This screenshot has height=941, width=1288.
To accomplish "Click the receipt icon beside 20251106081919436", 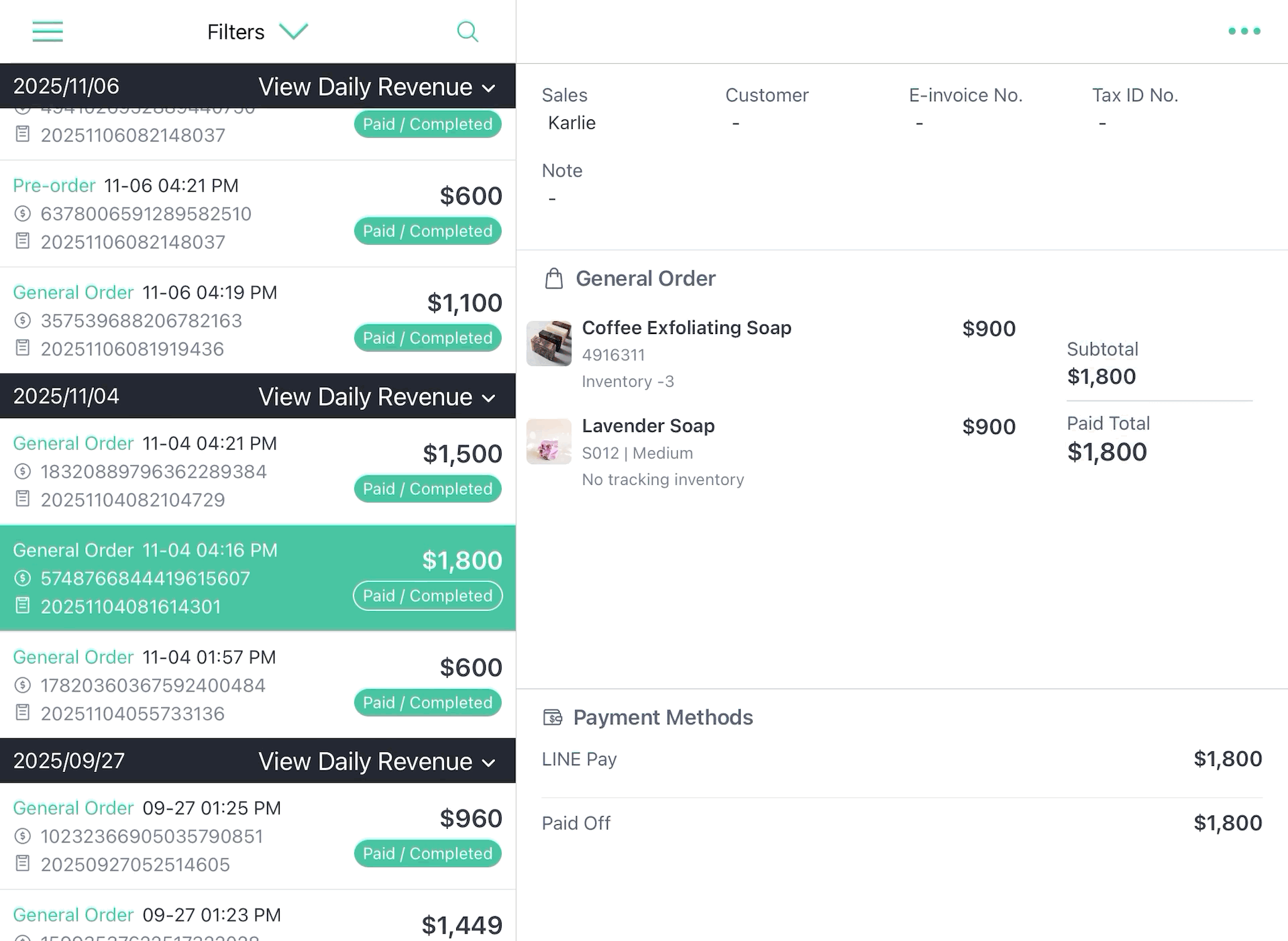I will [x=23, y=347].
